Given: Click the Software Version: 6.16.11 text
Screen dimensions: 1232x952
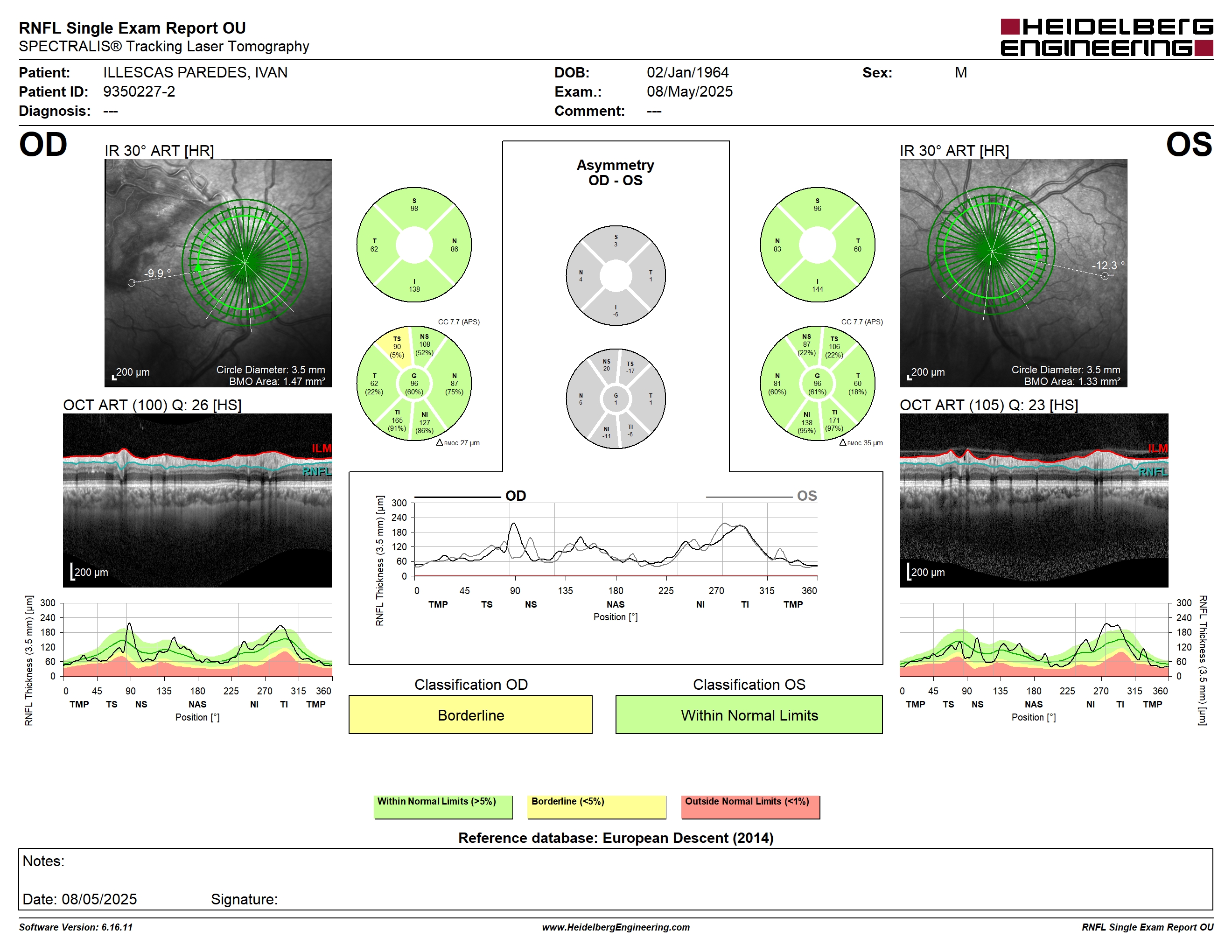Looking at the screenshot, I should click(x=76, y=927).
